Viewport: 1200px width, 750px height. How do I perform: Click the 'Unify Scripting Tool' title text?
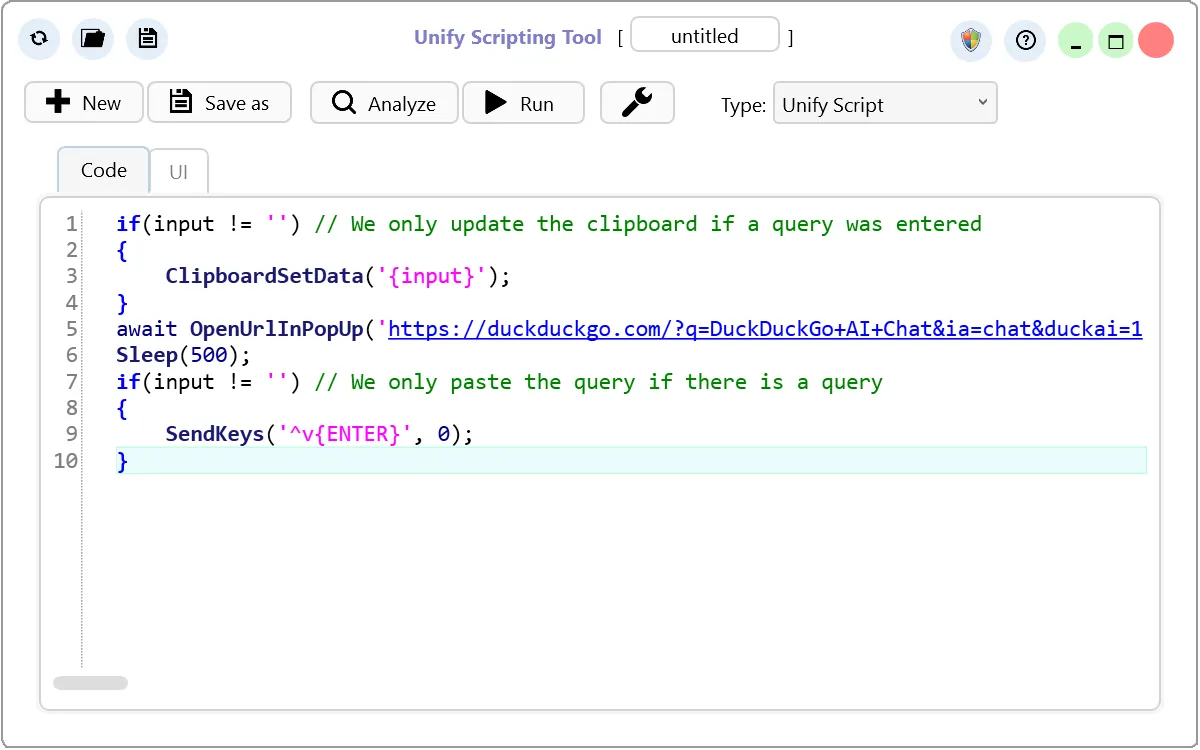508,37
